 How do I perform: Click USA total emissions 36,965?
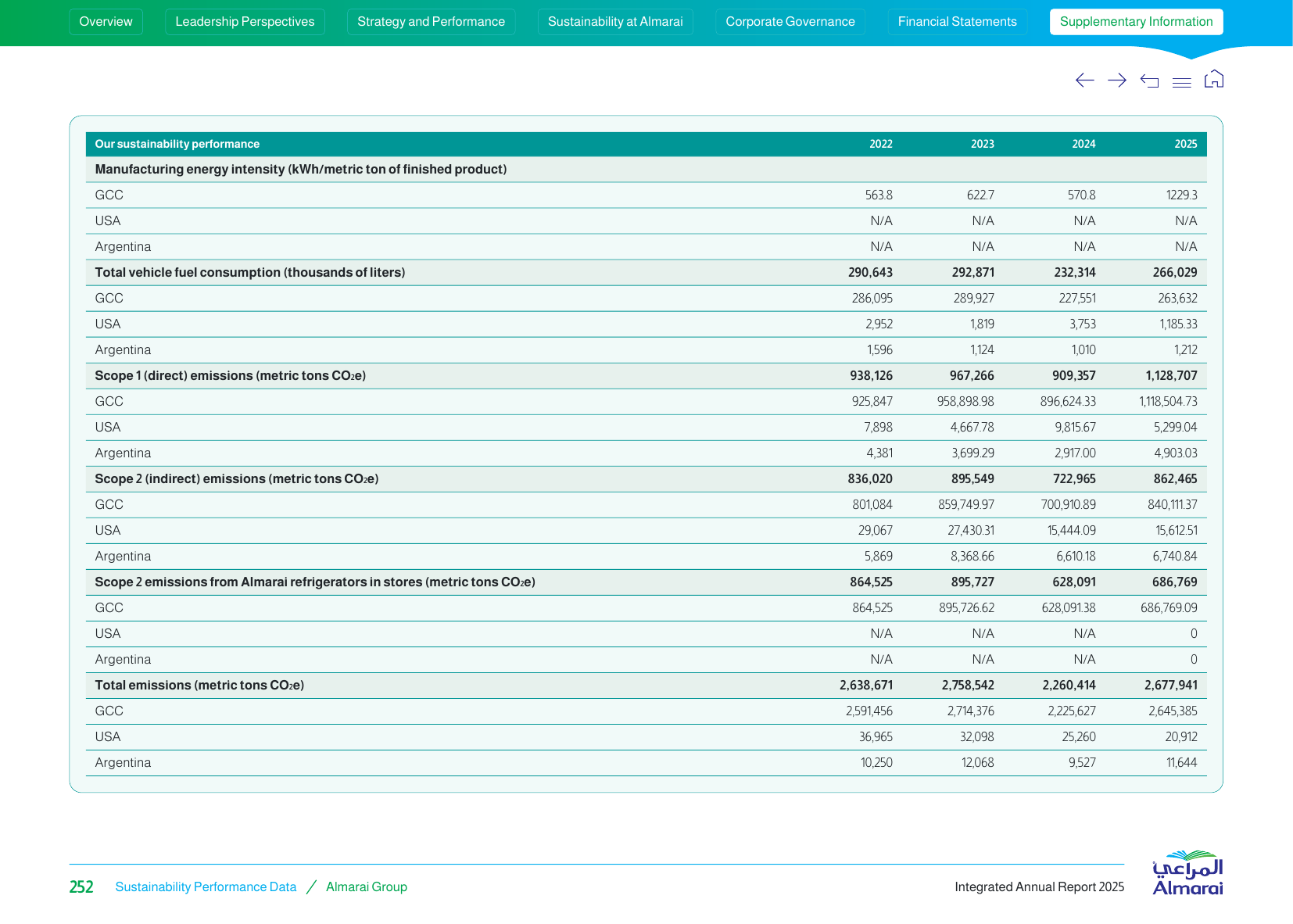tap(876, 736)
